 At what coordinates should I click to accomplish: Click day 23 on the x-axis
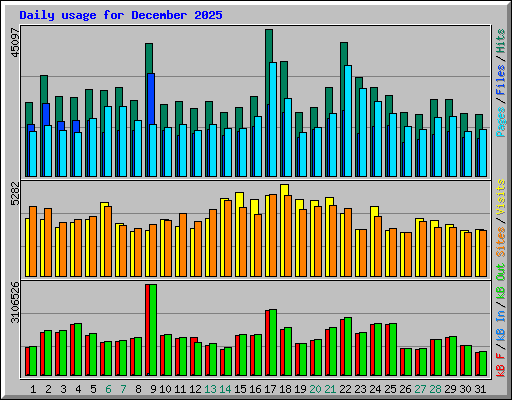[360, 389]
